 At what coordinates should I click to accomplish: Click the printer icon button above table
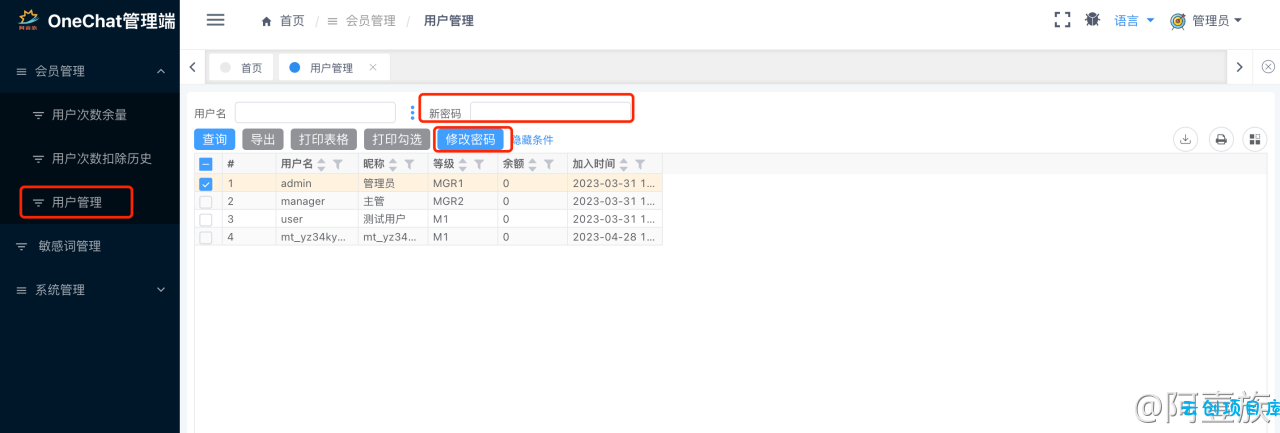tap(1221, 140)
